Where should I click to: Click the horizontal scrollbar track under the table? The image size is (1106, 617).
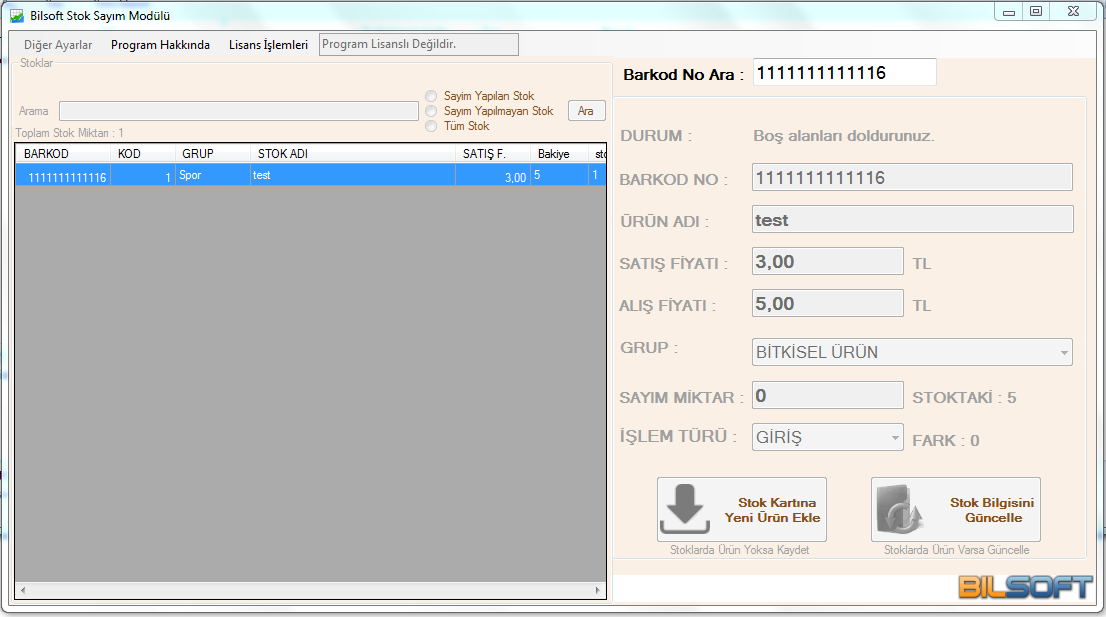310,590
